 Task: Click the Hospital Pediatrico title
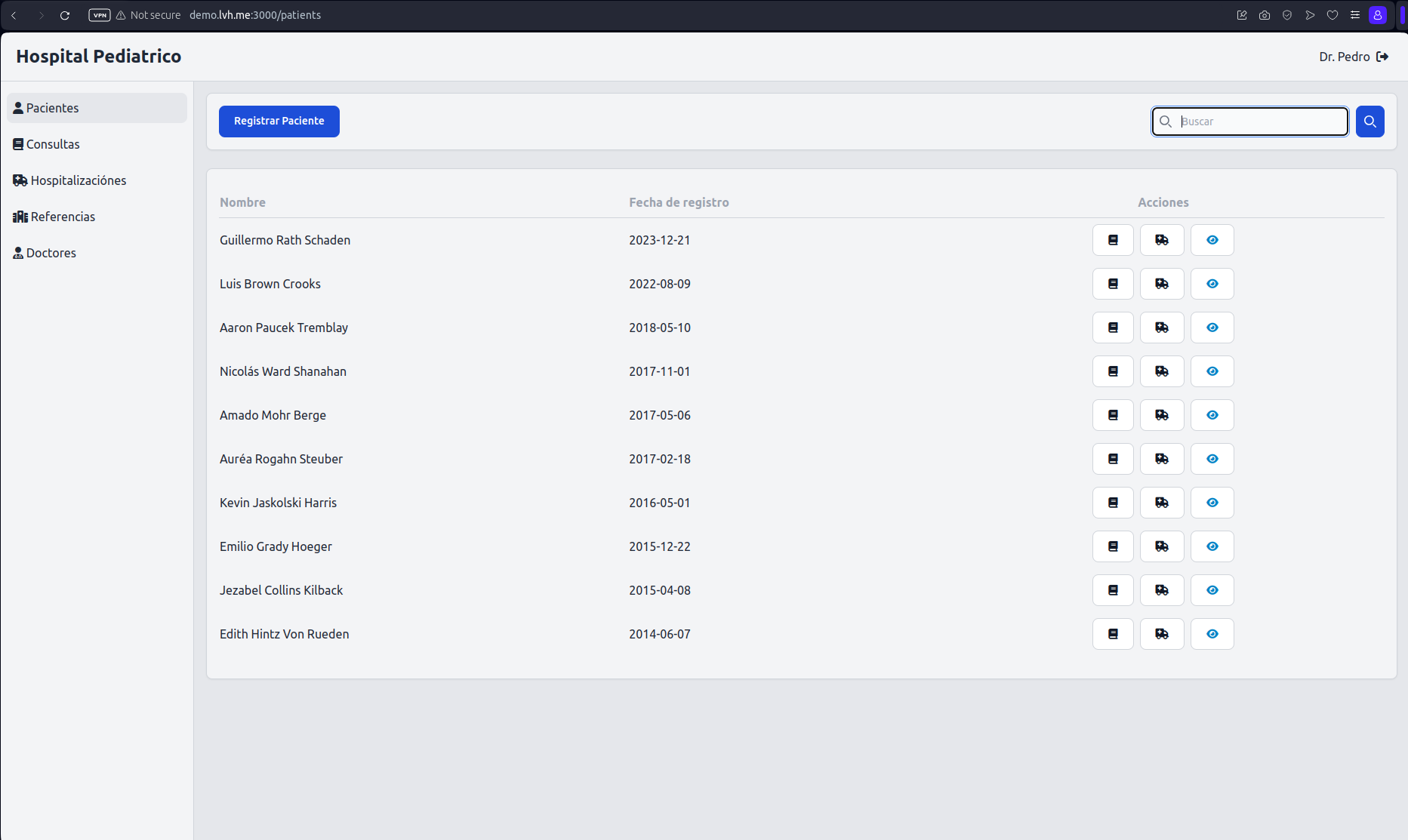(x=99, y=57)
